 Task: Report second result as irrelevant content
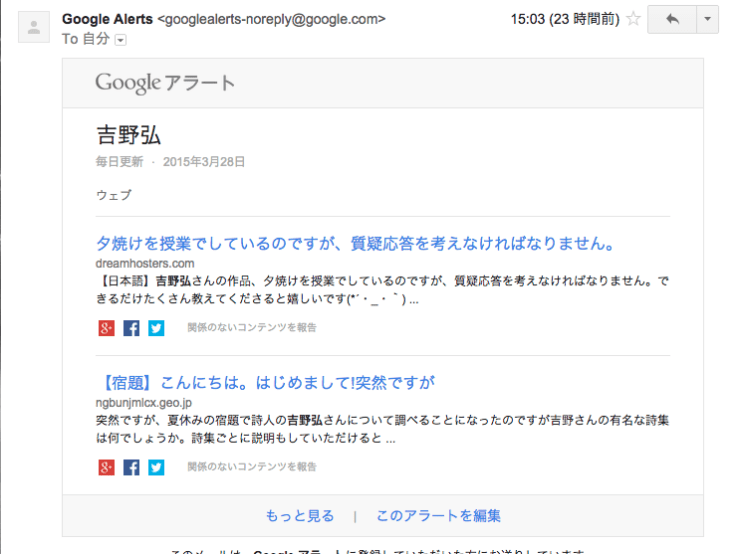251,467
